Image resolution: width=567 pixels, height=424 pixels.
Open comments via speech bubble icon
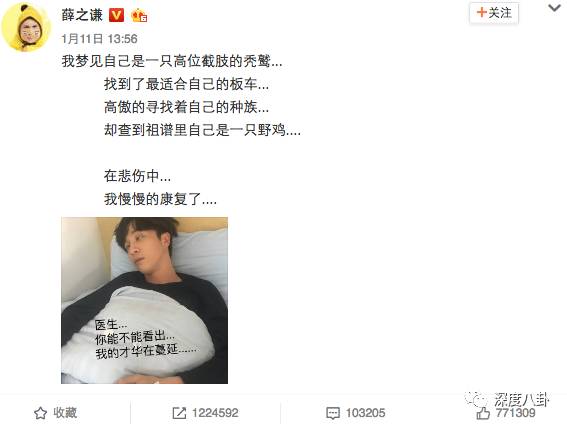pyautogui.click(x=333, y=413)
